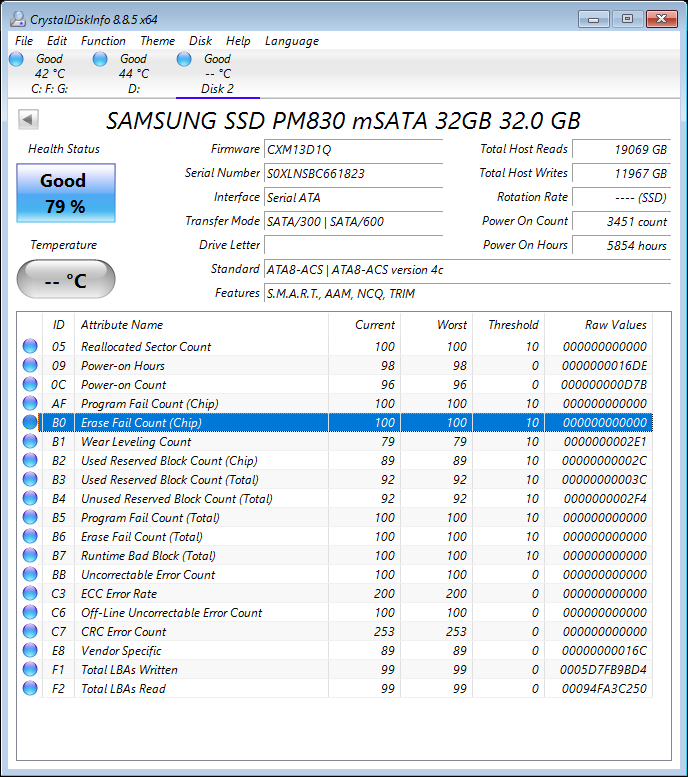Screen dimensions: 688x777
Task: Switch to the C: F: G: disk tab
Action: [x=50, y=74]
